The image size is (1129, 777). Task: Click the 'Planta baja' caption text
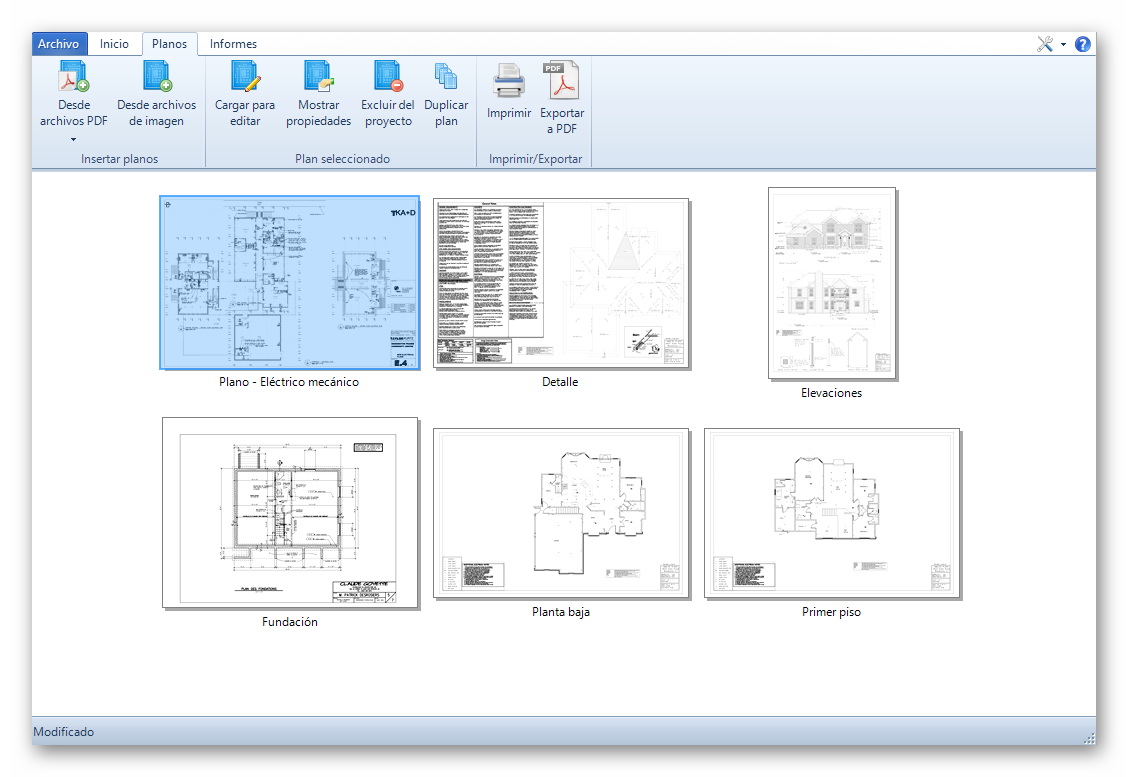pos(561,611)
